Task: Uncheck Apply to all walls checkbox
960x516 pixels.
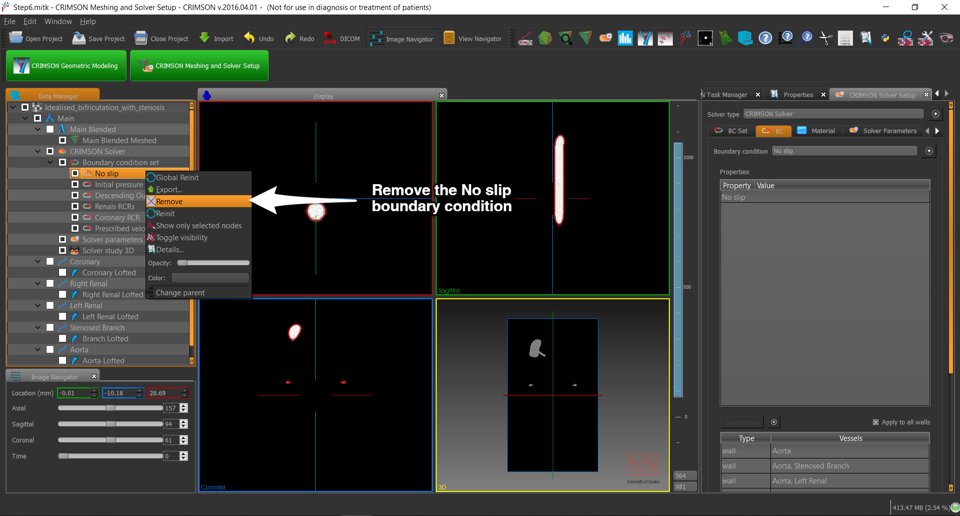Action: (x=875, y=422)
